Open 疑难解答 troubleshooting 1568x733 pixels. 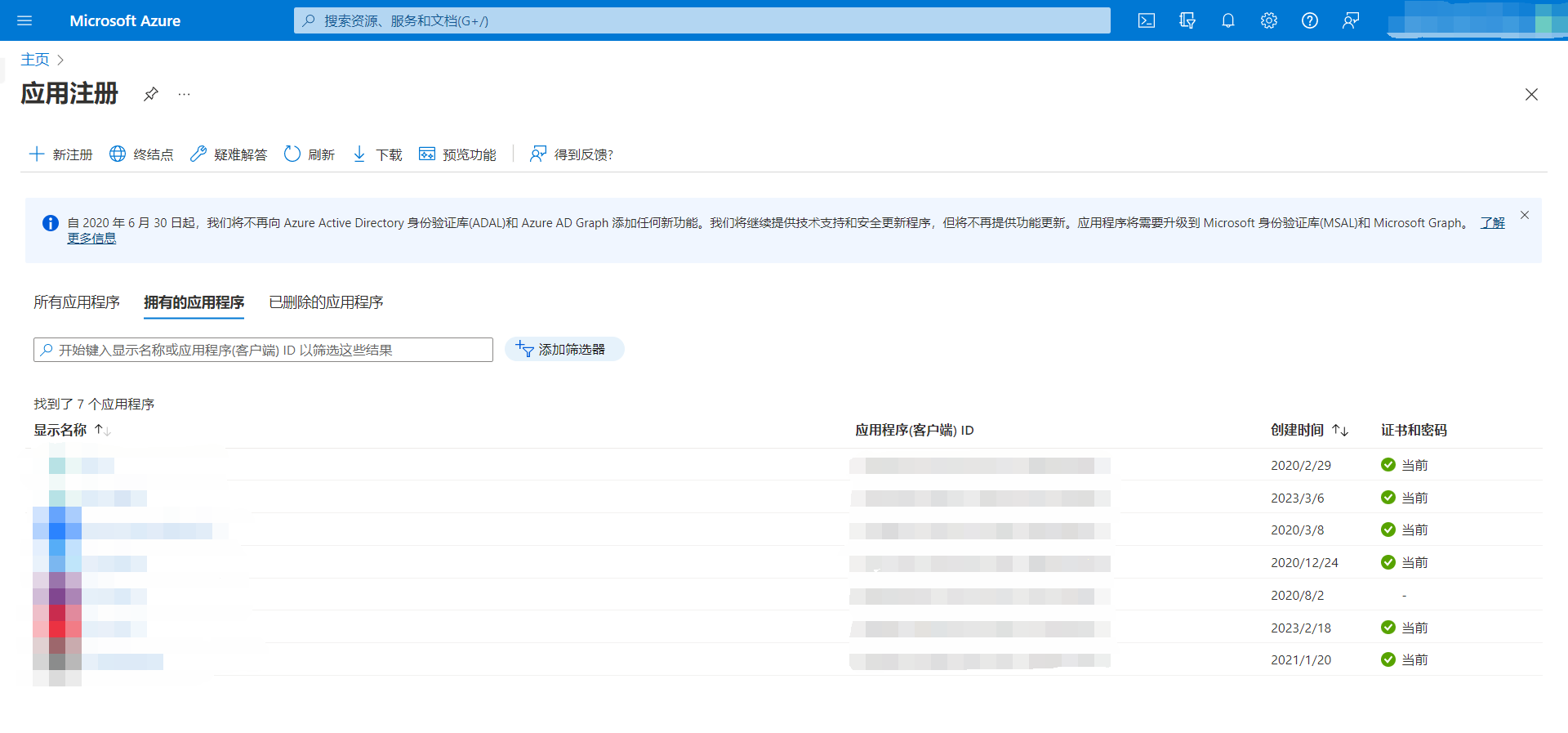[229, 154]
